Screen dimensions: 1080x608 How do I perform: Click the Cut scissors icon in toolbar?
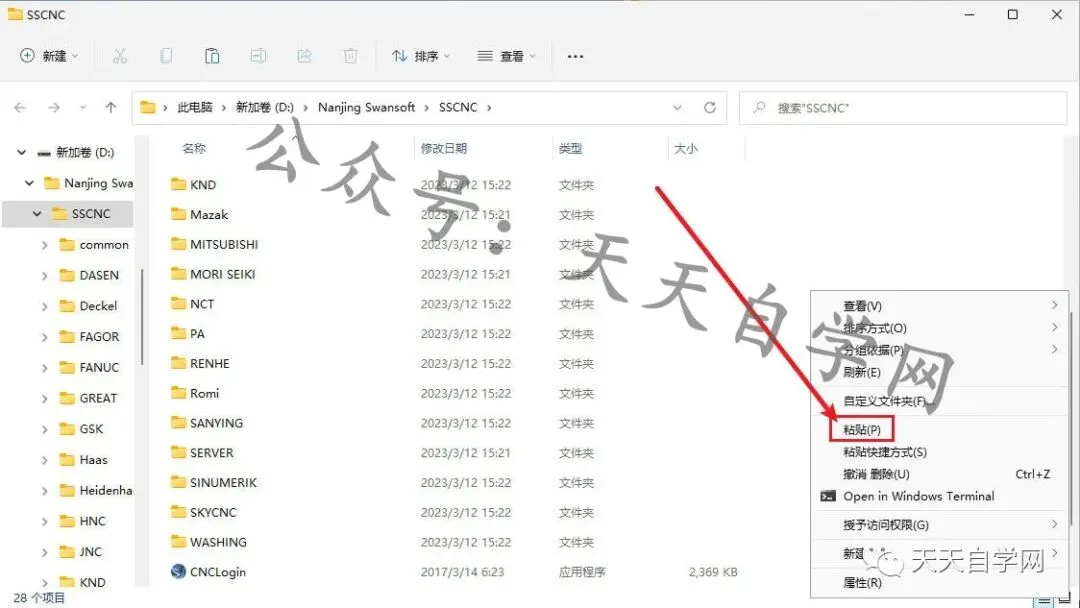click(x=120, y=56)
